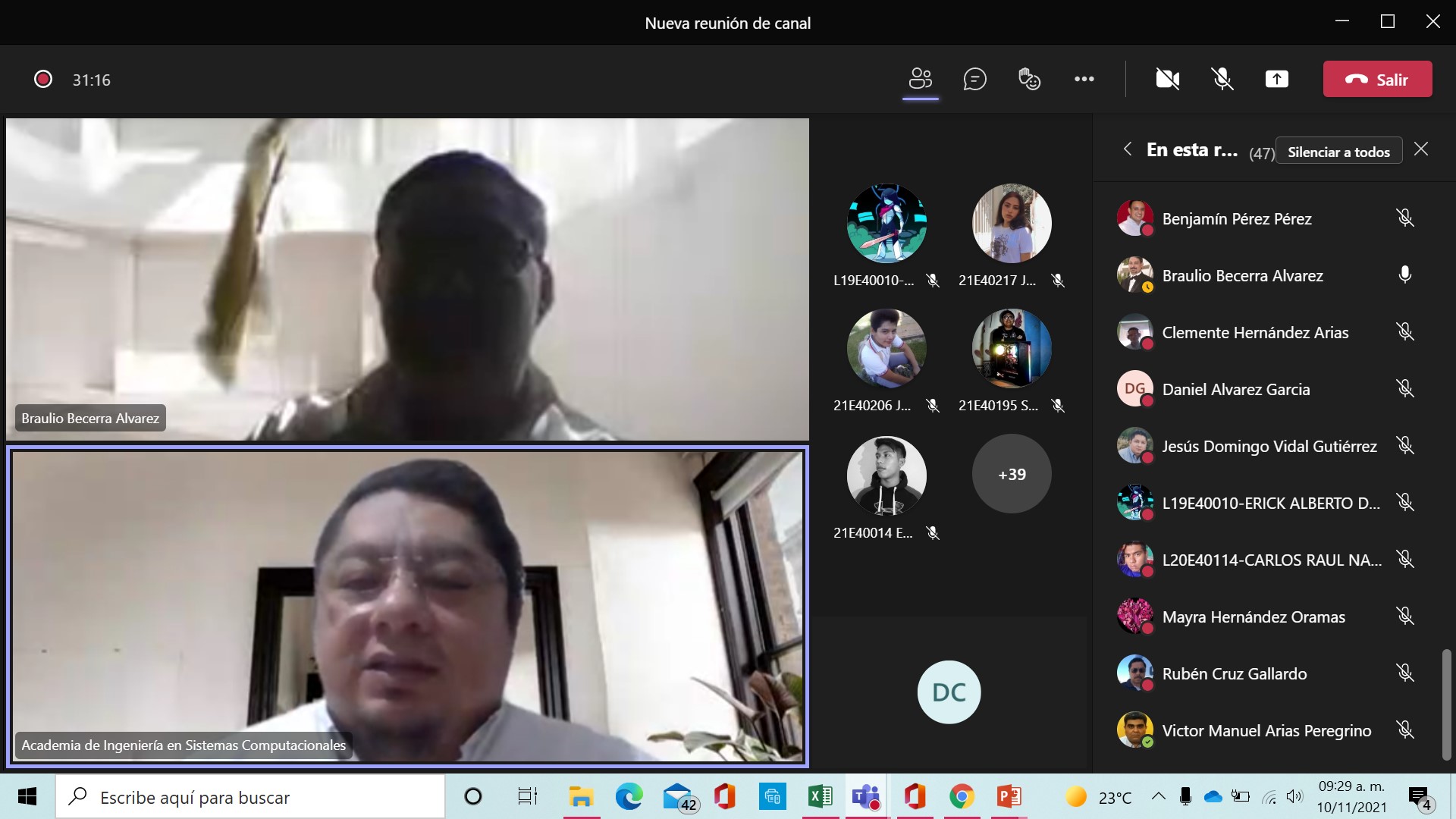
Task: Select Academia de Ingeniería en Sistemas video feed
Action: 407,607
